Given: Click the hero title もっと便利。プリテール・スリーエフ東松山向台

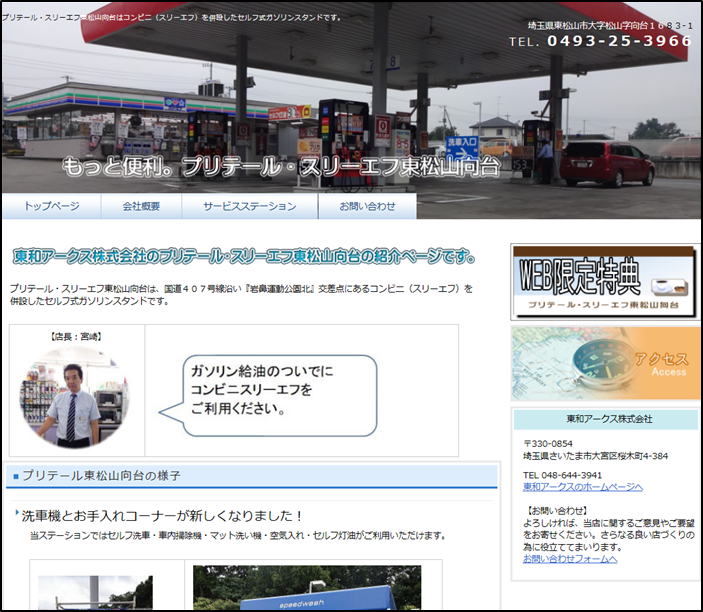Looking at the screenshot, I should coord(280,166).
